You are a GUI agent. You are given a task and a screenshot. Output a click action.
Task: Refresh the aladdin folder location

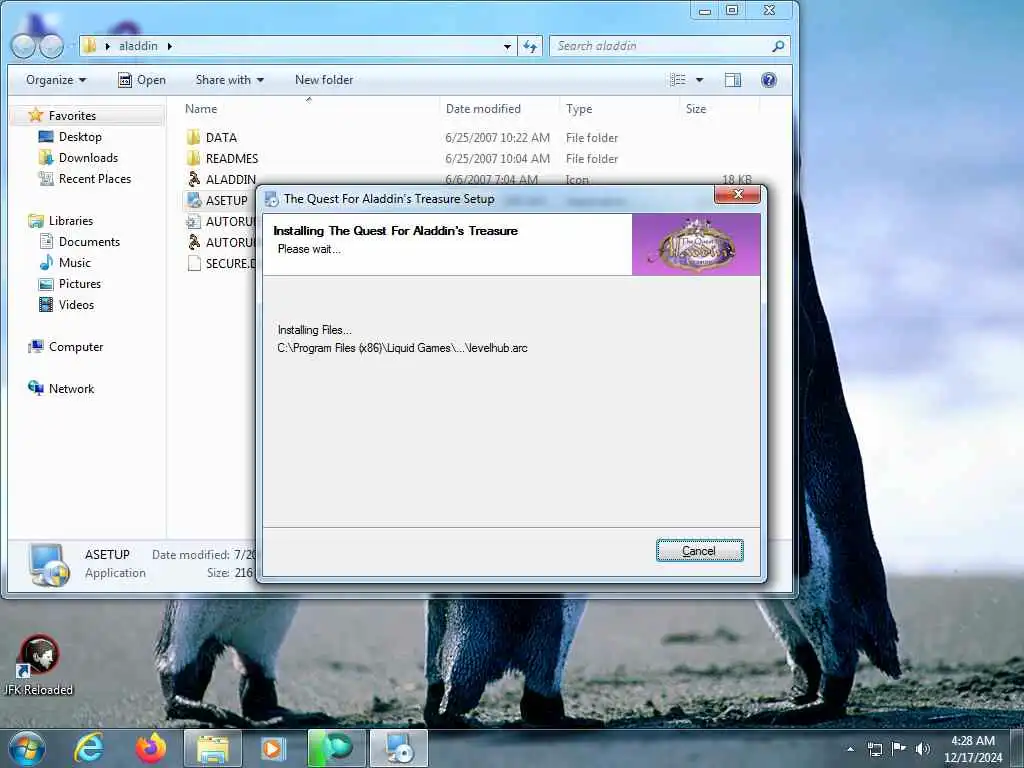point(530,46)
